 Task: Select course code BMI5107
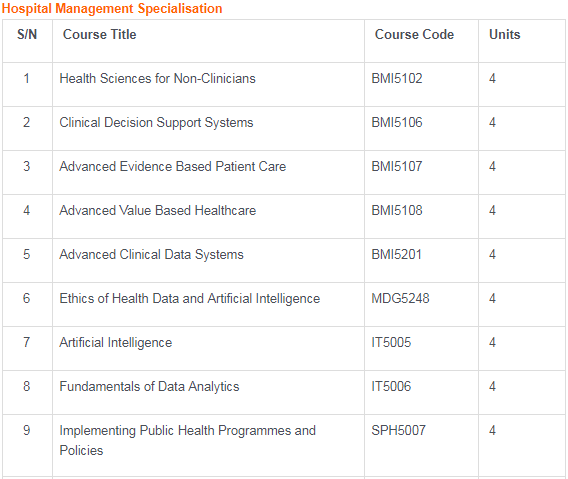[397, 167]
